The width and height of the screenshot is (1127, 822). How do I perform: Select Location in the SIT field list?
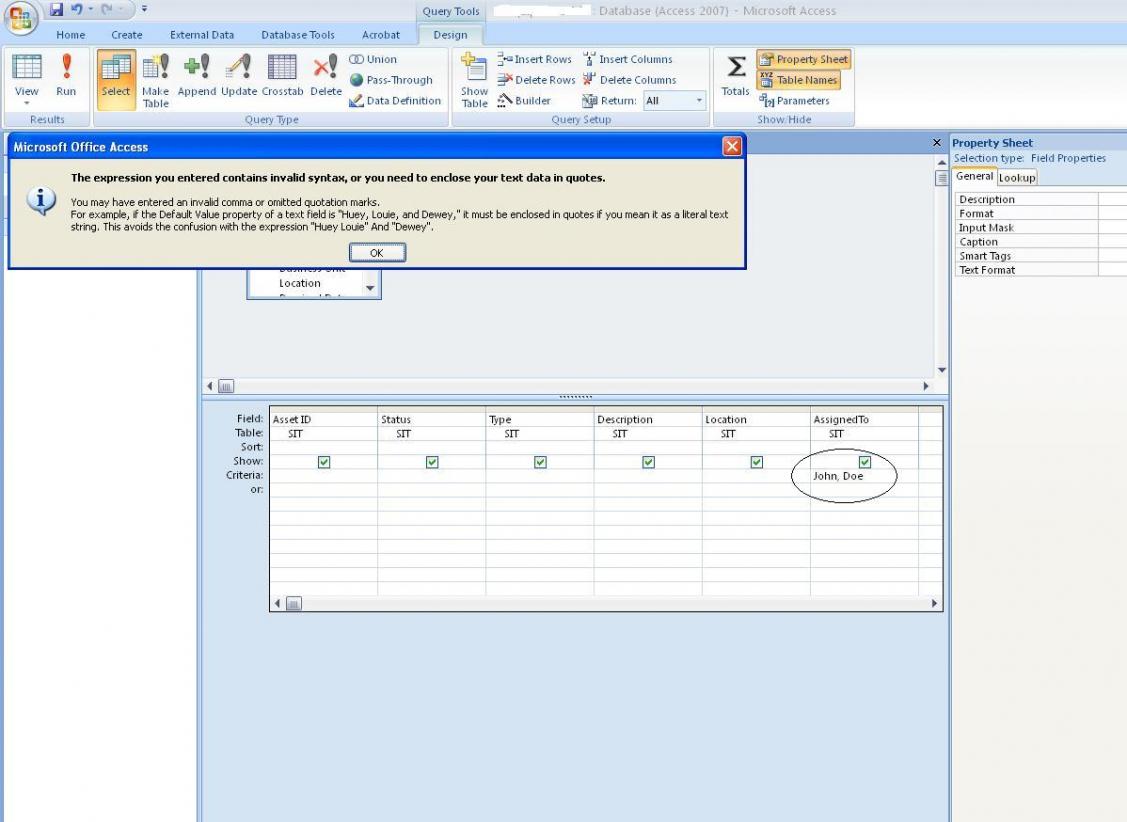coord(300,283)
